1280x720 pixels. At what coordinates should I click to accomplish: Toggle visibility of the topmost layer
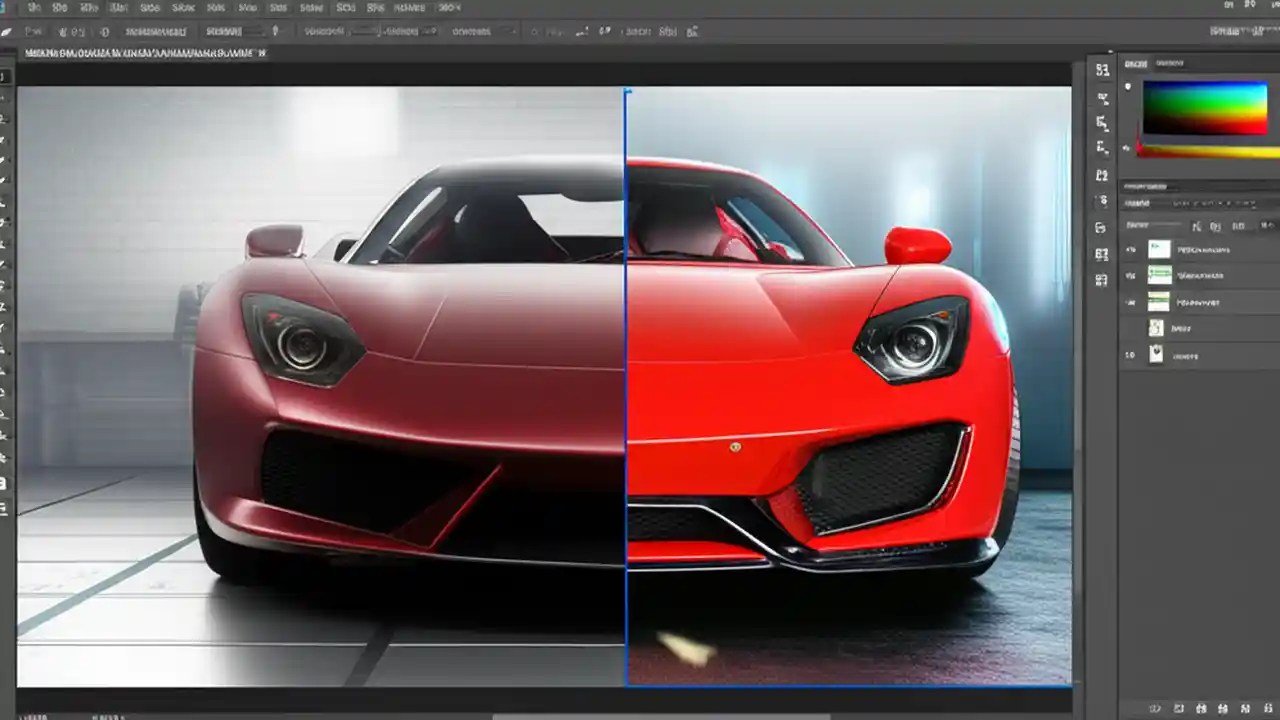1130,249
